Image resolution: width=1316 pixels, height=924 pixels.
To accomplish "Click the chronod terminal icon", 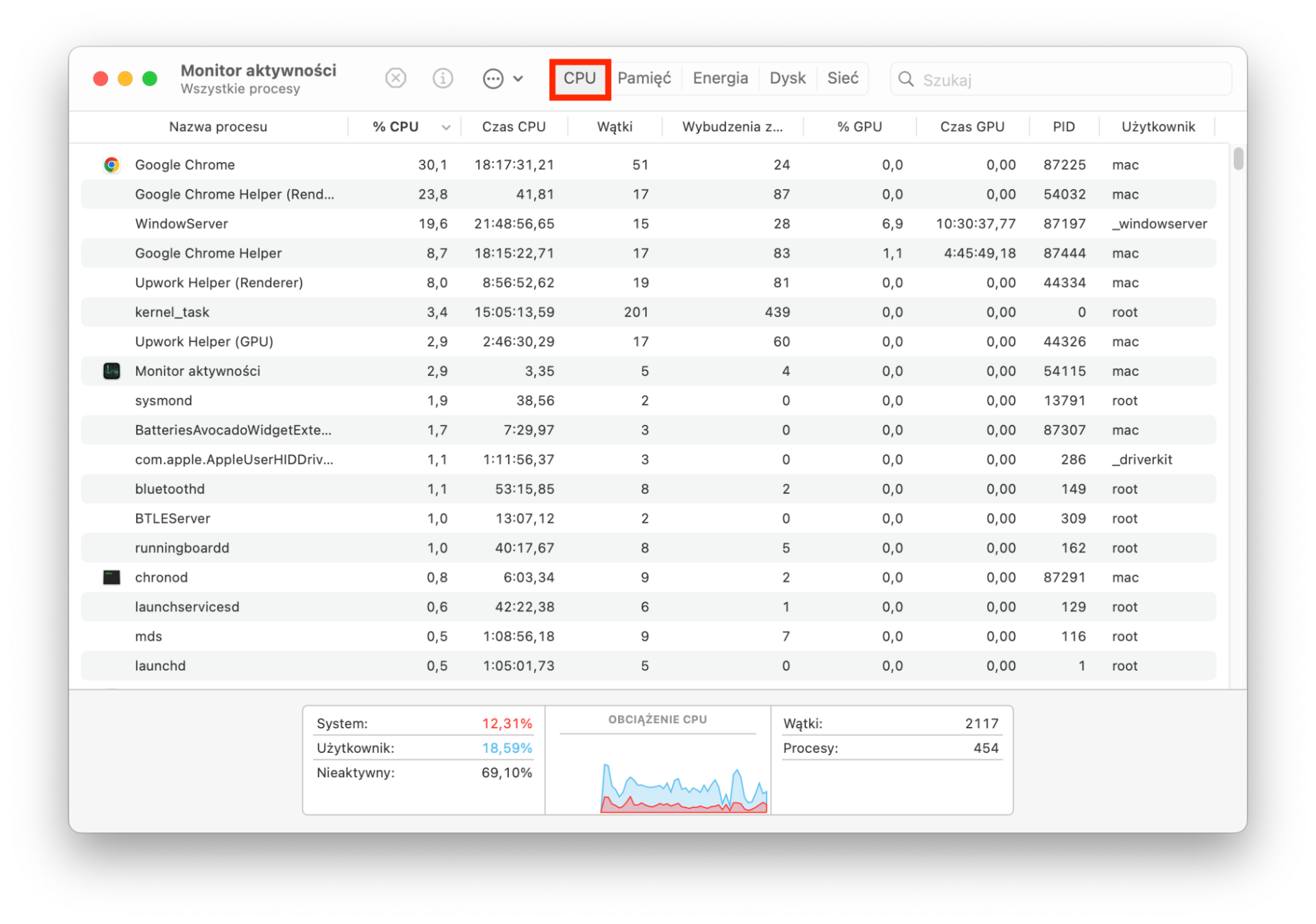I will 111,578.
